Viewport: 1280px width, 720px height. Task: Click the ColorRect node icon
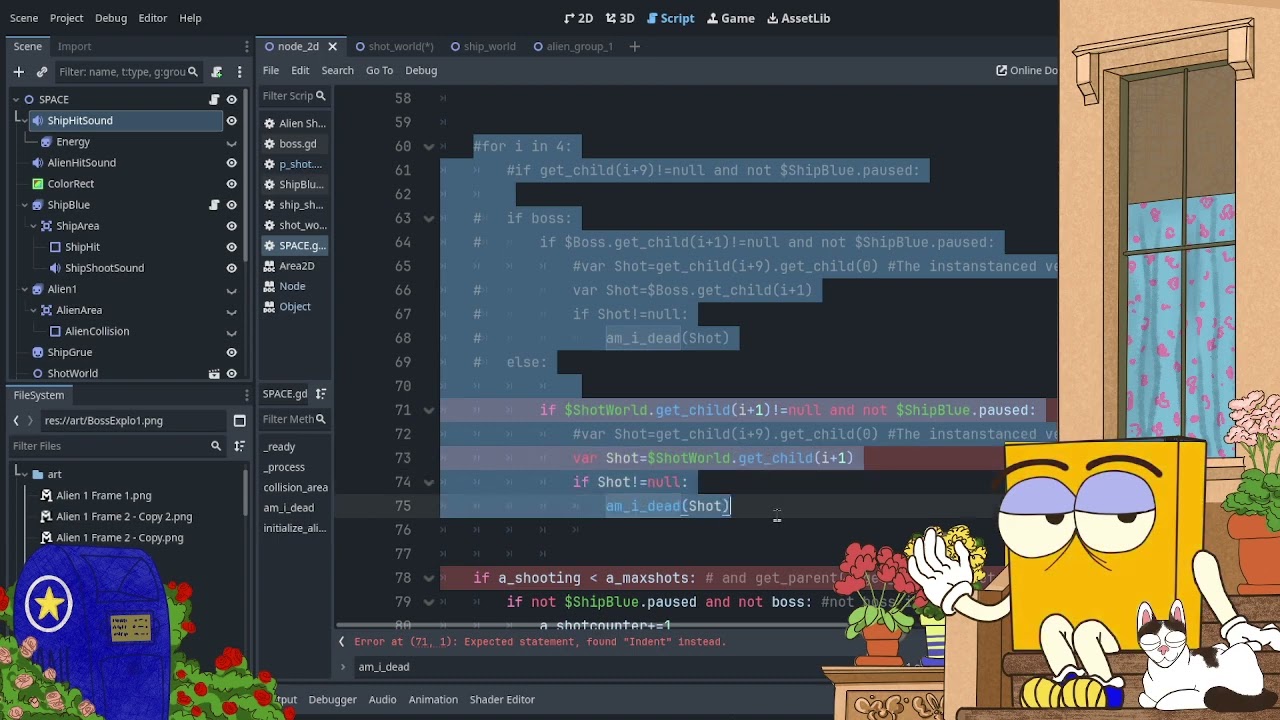(x=38, y=184)
